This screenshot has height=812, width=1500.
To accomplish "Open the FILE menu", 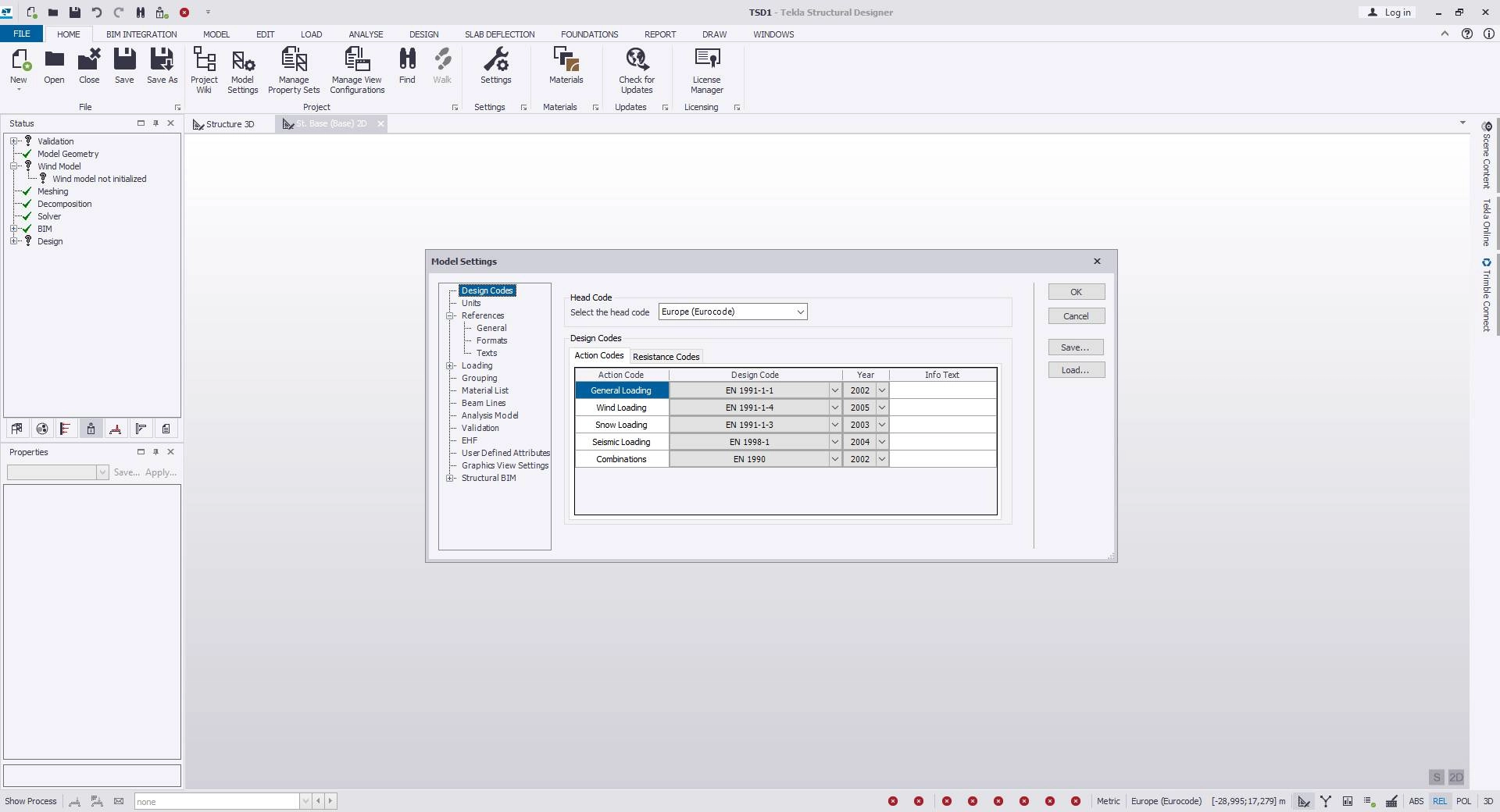I will click(22, 34).
